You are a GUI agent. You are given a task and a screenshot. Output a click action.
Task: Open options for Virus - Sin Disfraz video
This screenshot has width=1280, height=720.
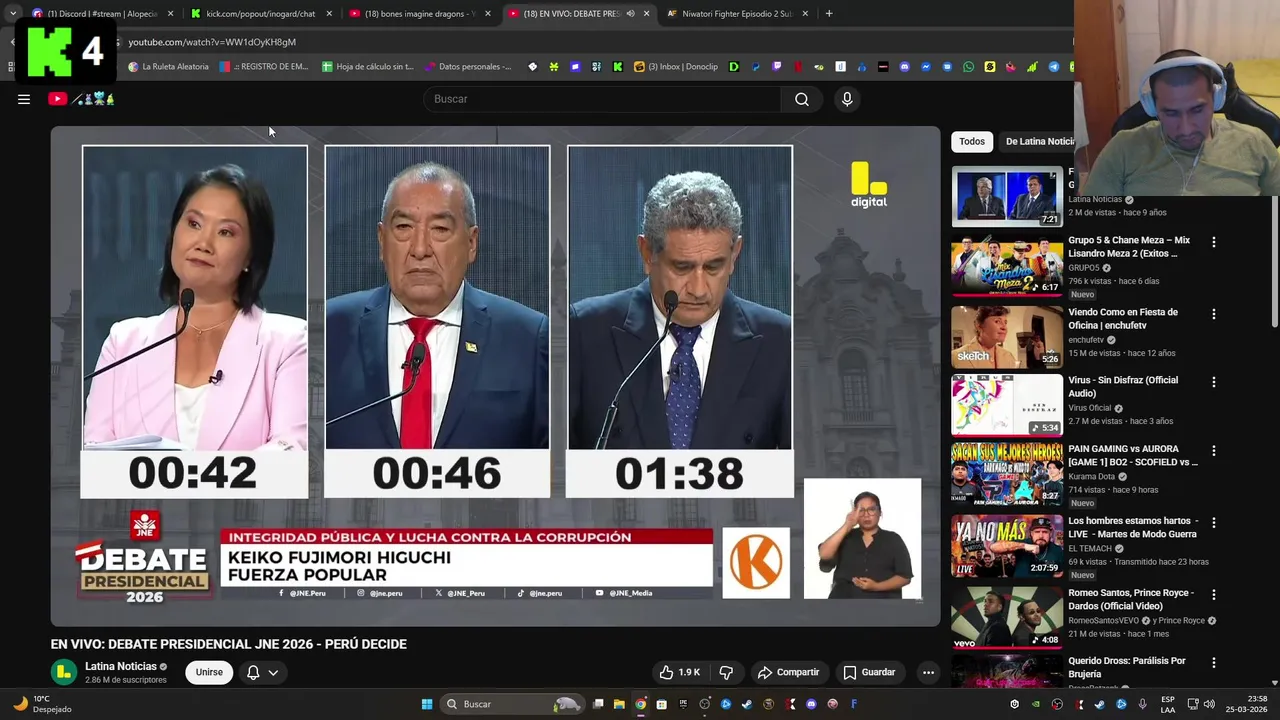(1214, 382)
